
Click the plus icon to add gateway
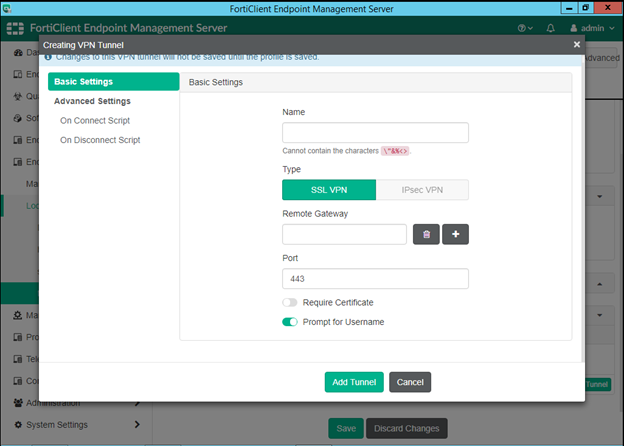[x=455, y=234]
